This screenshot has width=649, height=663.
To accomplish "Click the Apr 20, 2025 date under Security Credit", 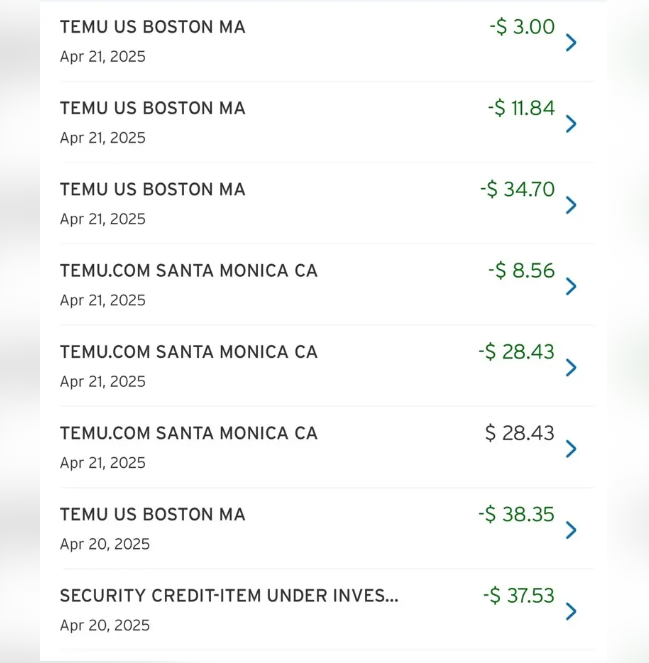I will 105,625.
